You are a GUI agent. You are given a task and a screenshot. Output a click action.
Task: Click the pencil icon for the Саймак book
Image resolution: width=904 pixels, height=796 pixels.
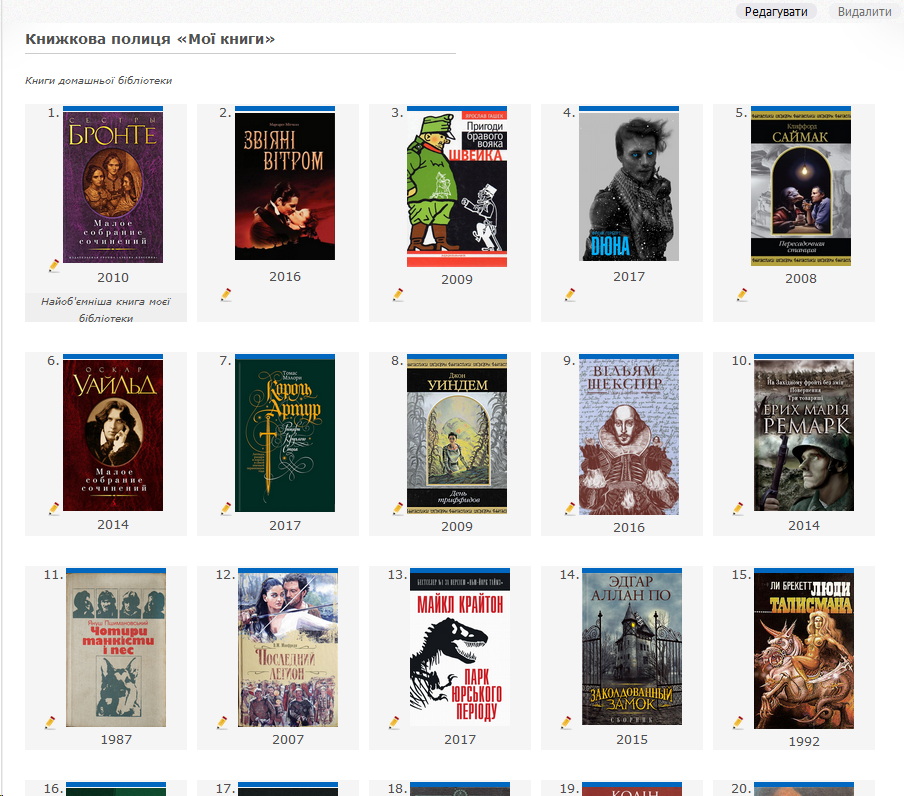742,295
